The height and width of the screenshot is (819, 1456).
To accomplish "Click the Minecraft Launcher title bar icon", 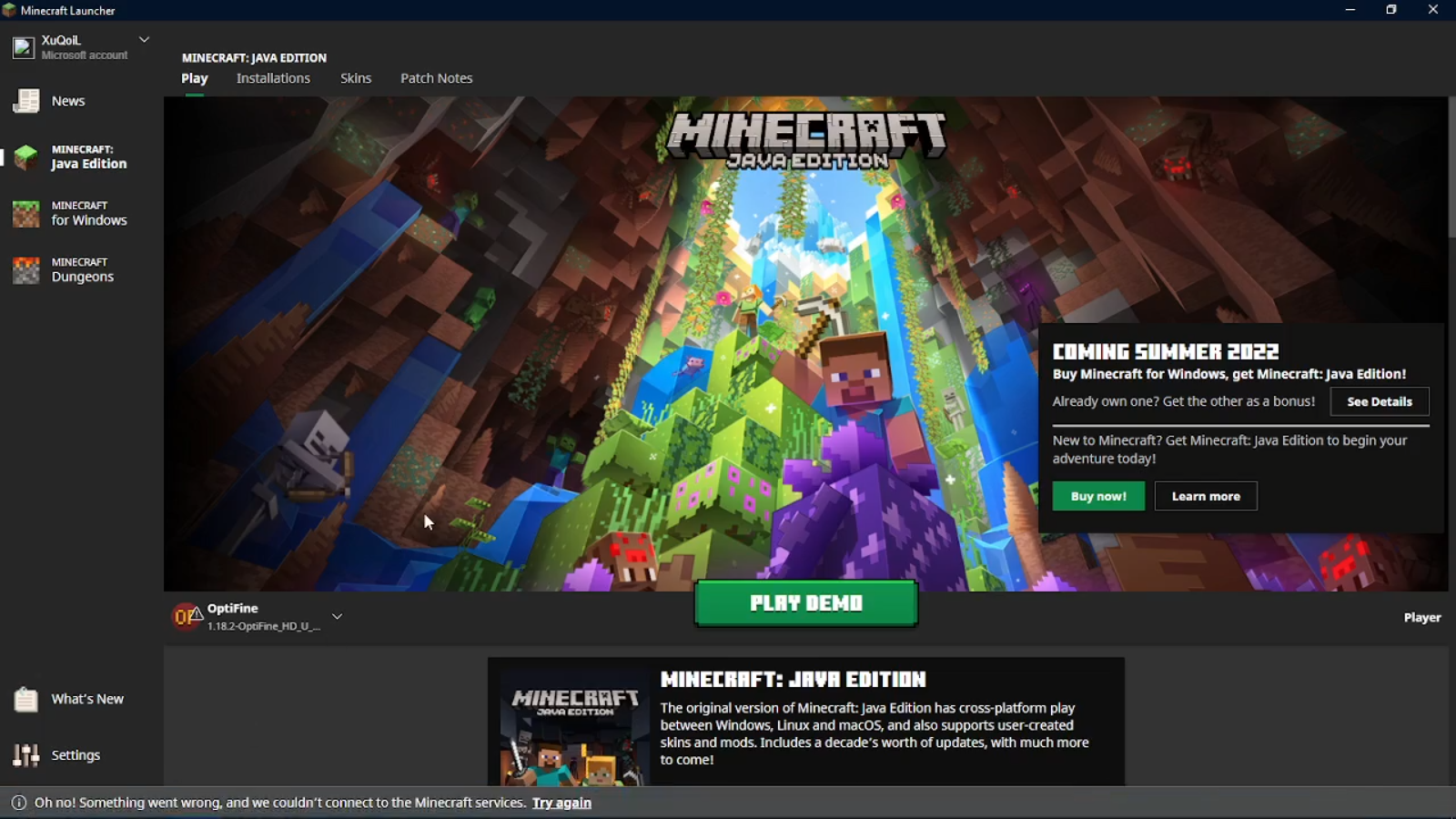I will tap(9, 10).
